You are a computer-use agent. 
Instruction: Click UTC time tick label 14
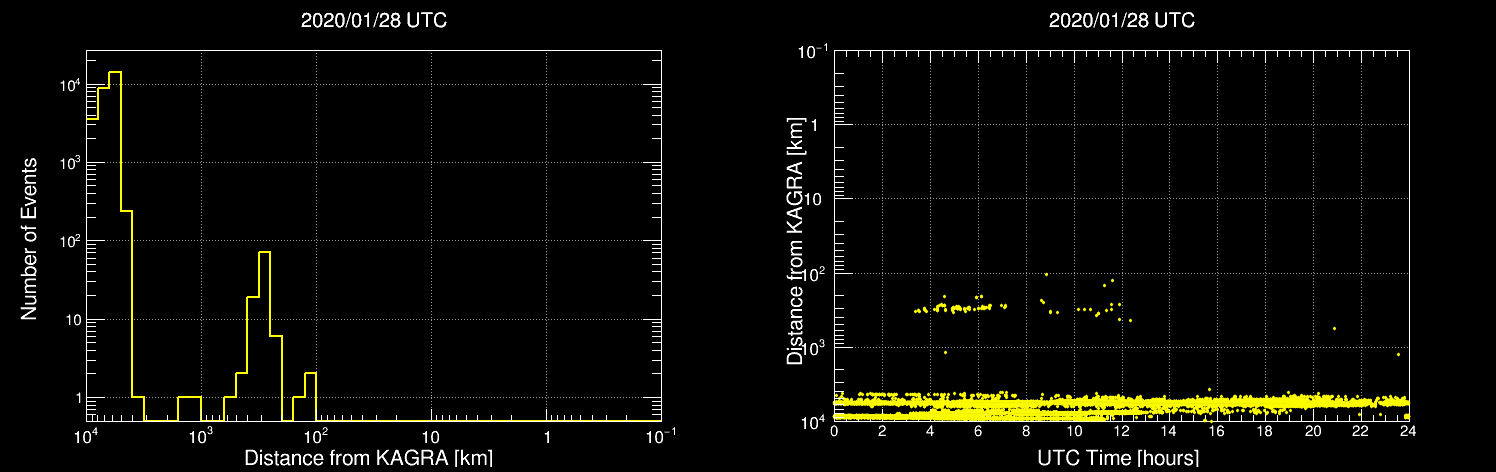[1169, 432]
